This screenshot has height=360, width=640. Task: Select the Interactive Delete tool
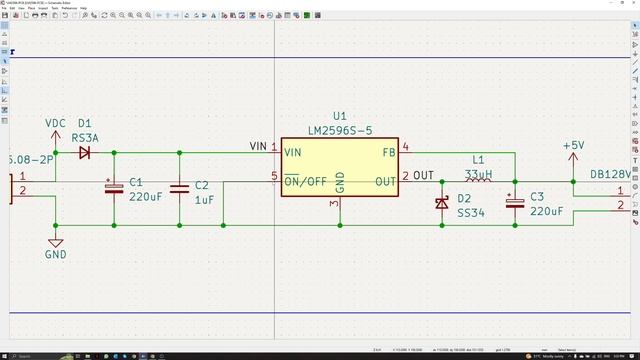(635, 222)
